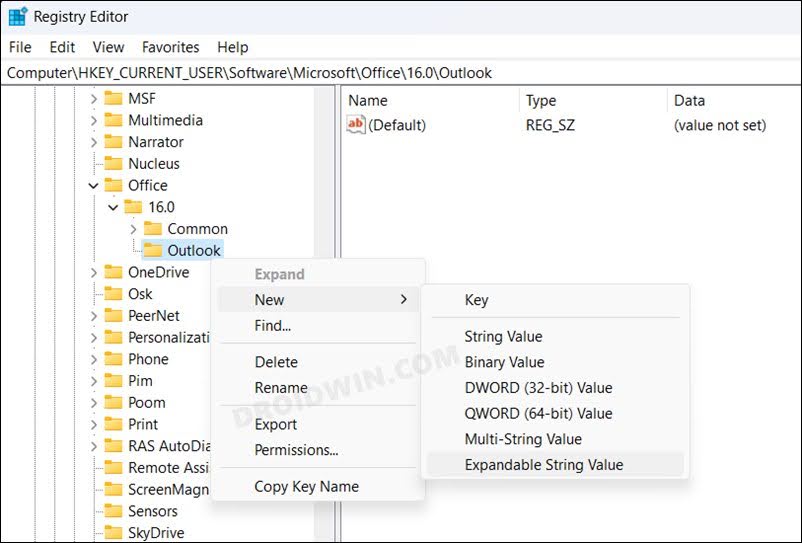Choose Copy Key Name
Image resolution: width=802 pixels, height=543 pixels.
[318, 486]
